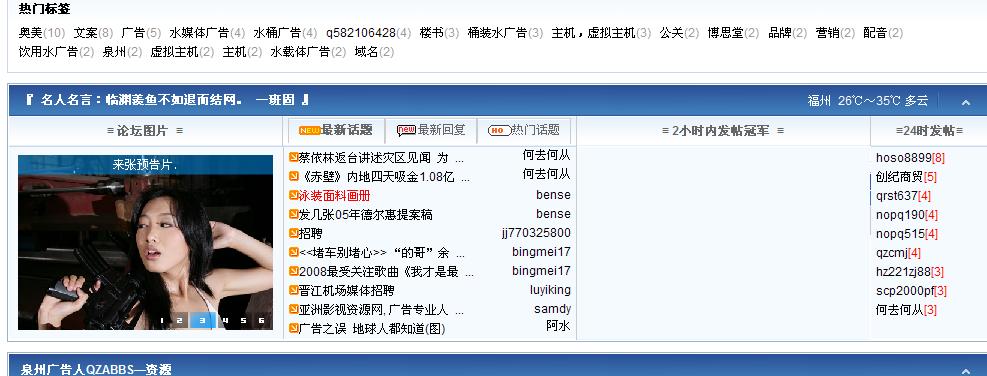
Task: Click the 福州 weather forecast text
Action: (x=868, y=101)
